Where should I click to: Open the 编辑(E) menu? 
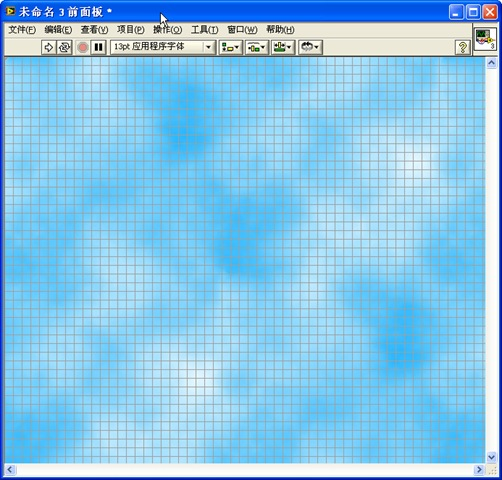[58, 30]
